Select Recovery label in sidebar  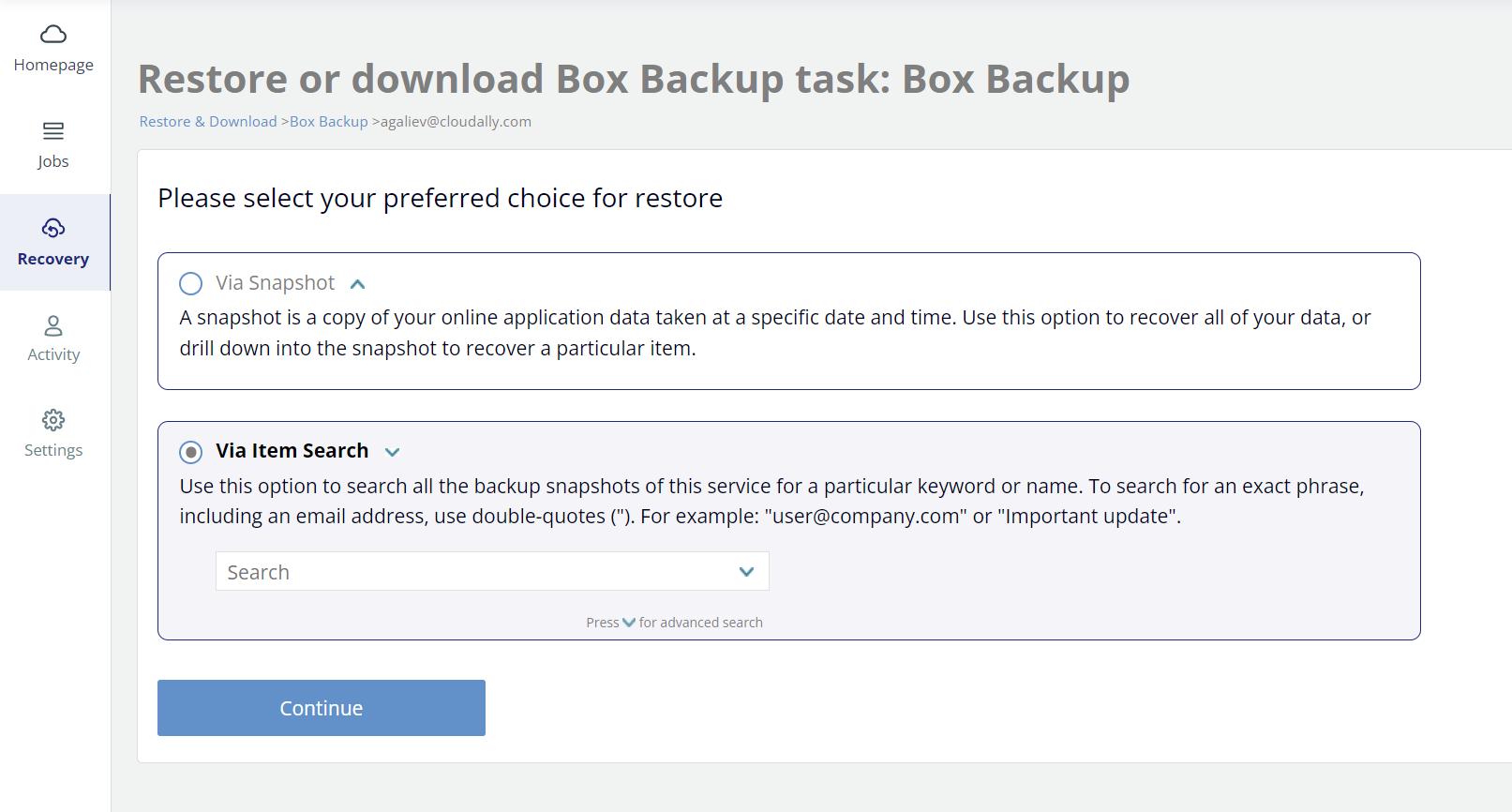(53, 259)
